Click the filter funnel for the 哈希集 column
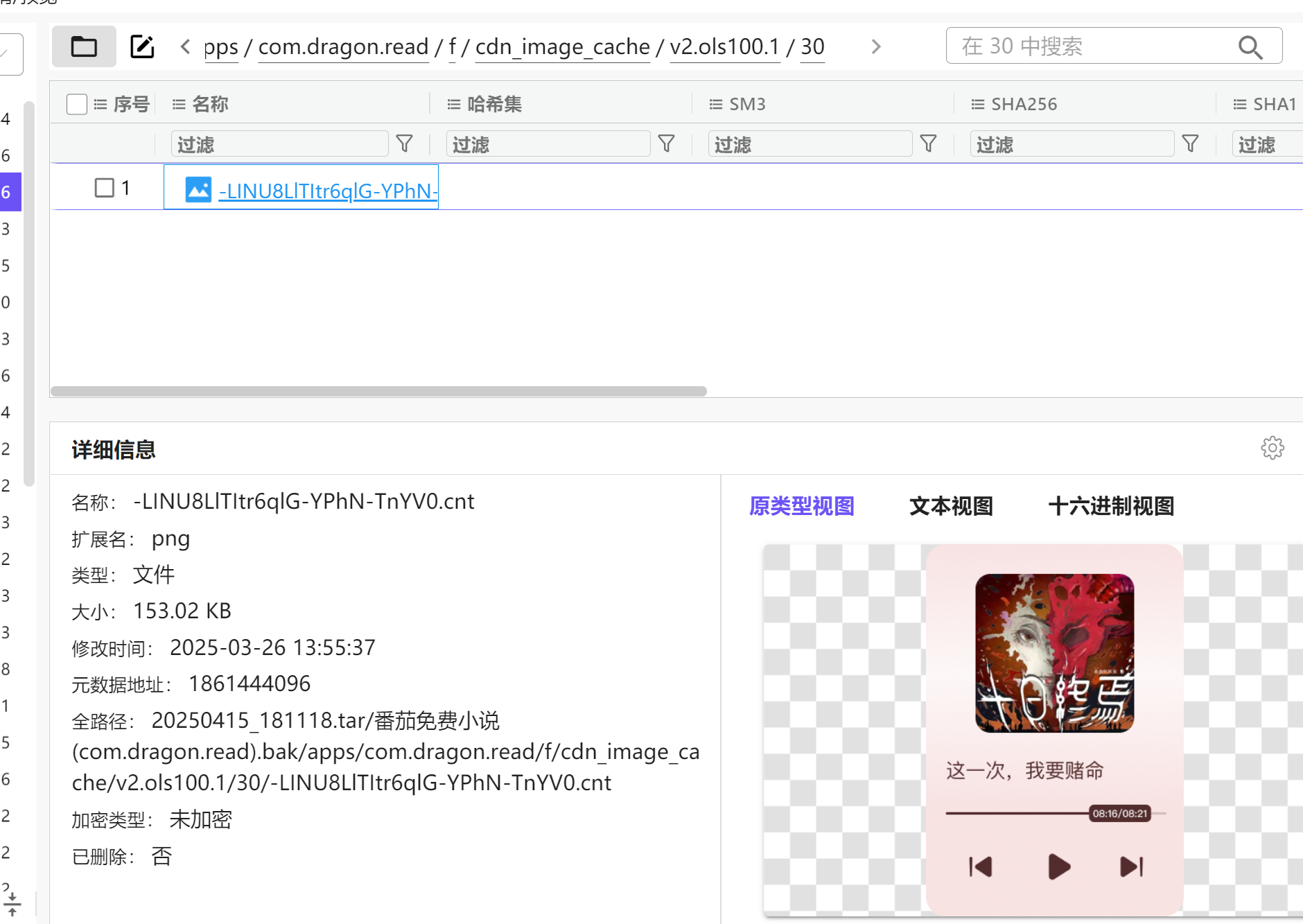1303x924 pixels. pyautogui.click(x=666, y=143)
